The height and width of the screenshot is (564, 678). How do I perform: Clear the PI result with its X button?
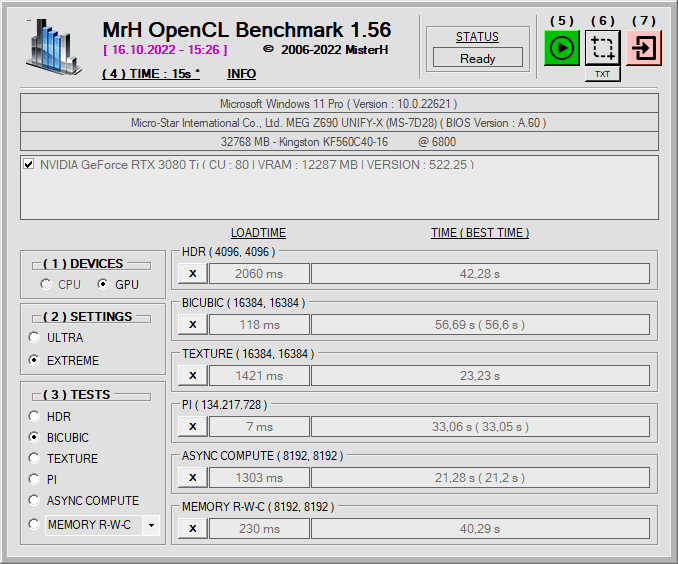click(193, 426)
